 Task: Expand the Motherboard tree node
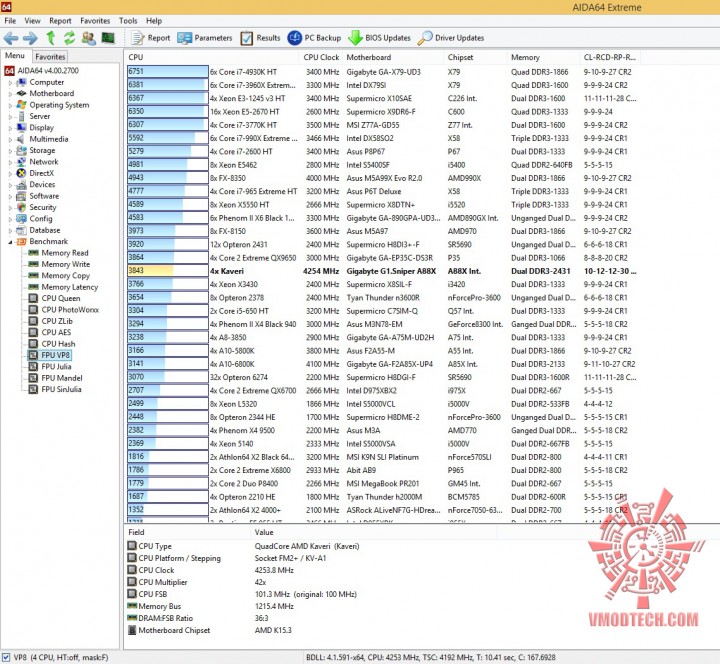click(x=10, y=94)
